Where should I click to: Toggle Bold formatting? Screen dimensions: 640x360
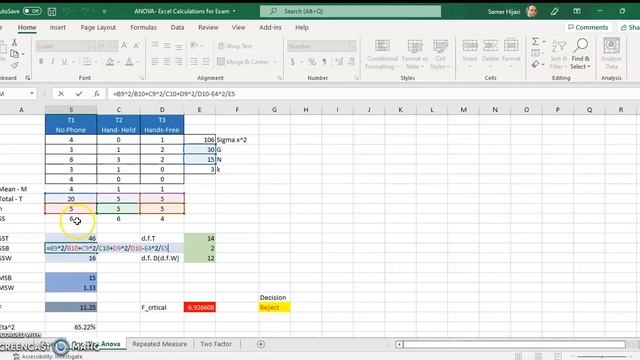41,62
